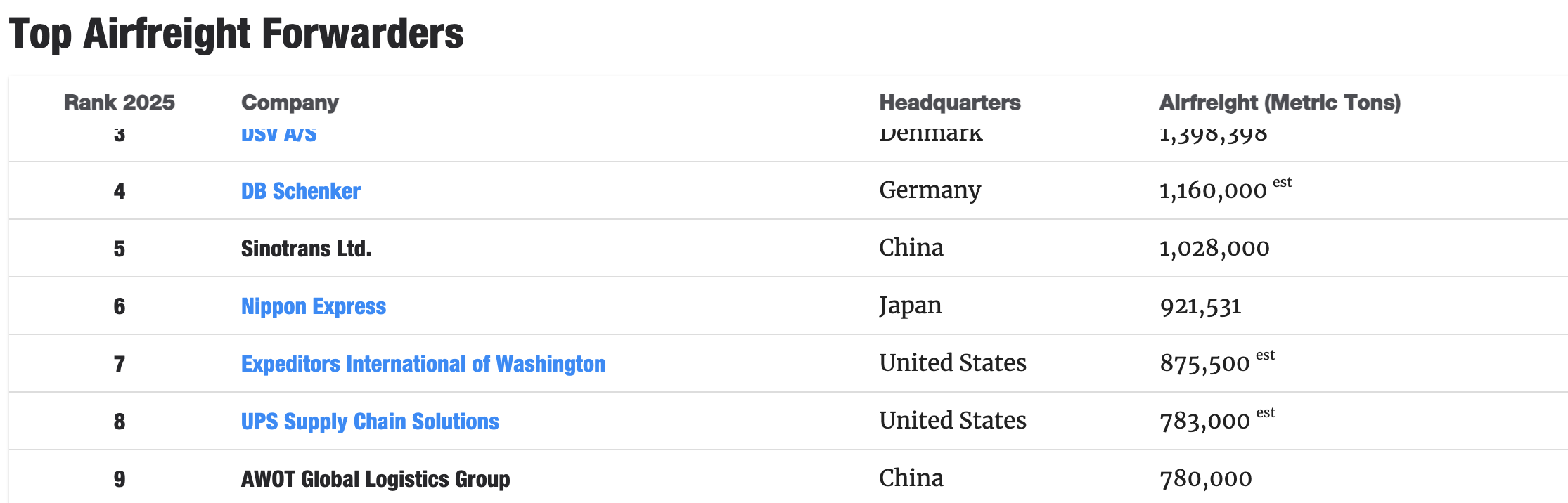Select the Japan headquarters cell
This screenshot has width=1568, height=503.
[x=910, y=306]
